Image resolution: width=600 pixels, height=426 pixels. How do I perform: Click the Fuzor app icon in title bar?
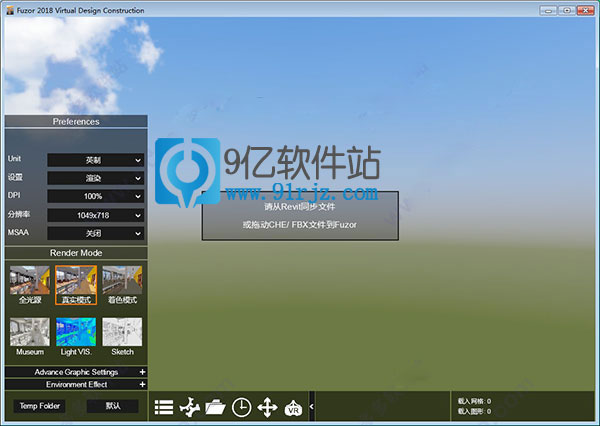pyautogui.click(x=10, y=10)
